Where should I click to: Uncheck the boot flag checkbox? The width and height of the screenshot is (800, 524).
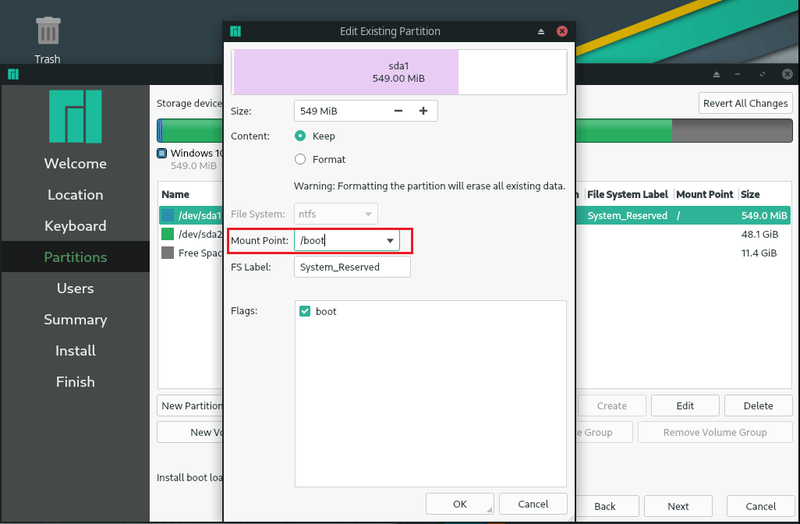tap(305, 311)
